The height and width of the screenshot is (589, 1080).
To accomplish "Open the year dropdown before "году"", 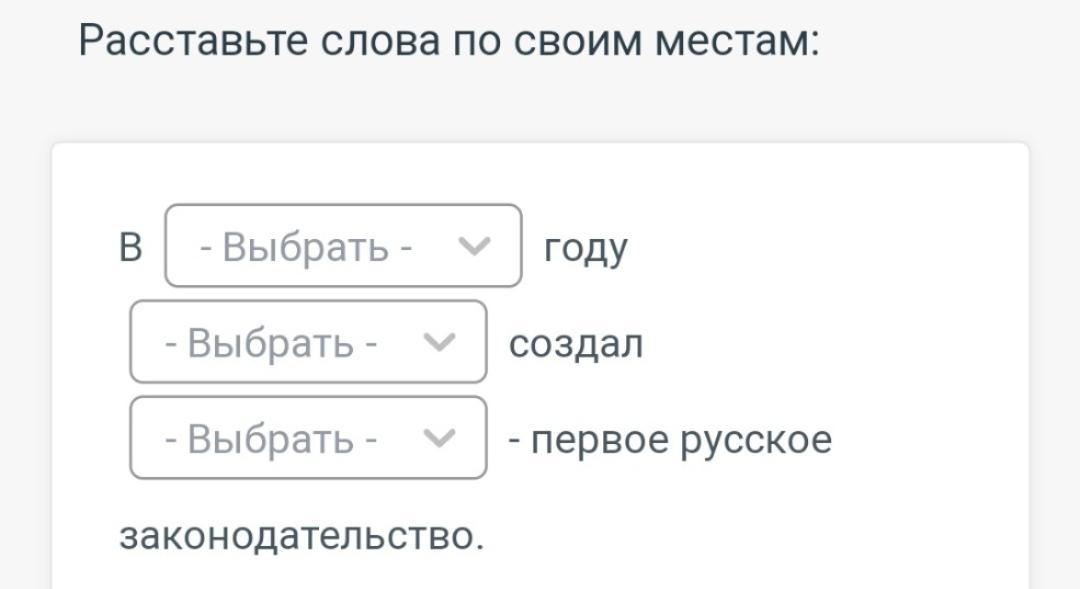I will click(343, 246).
